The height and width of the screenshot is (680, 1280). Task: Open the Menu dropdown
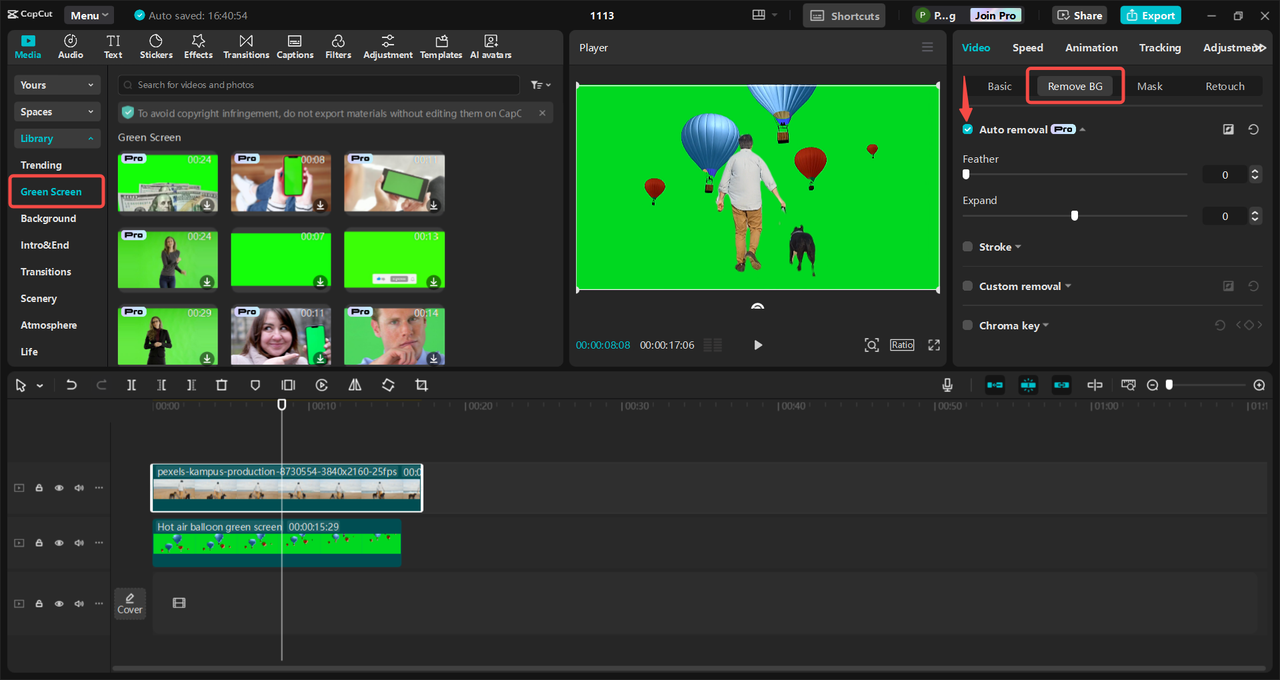click(x=89, y=15)
